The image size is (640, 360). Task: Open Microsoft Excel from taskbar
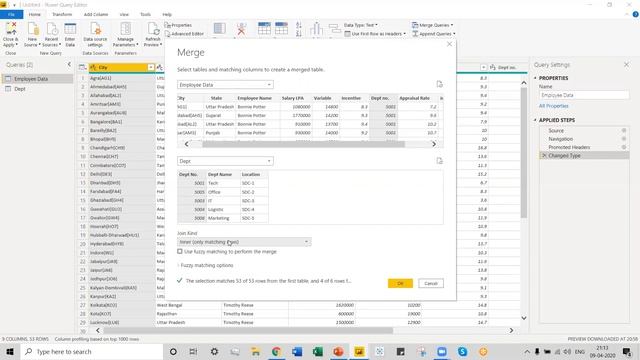[x=318, y=351]
